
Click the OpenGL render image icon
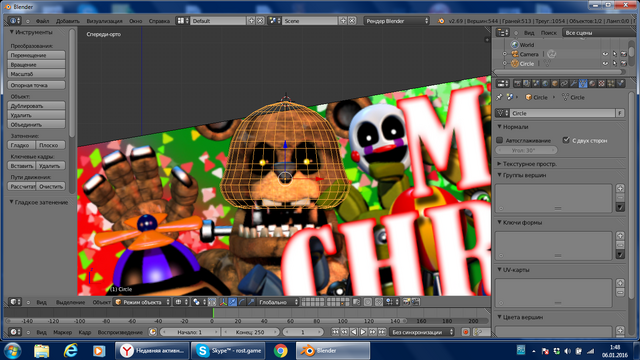point(406,302)
